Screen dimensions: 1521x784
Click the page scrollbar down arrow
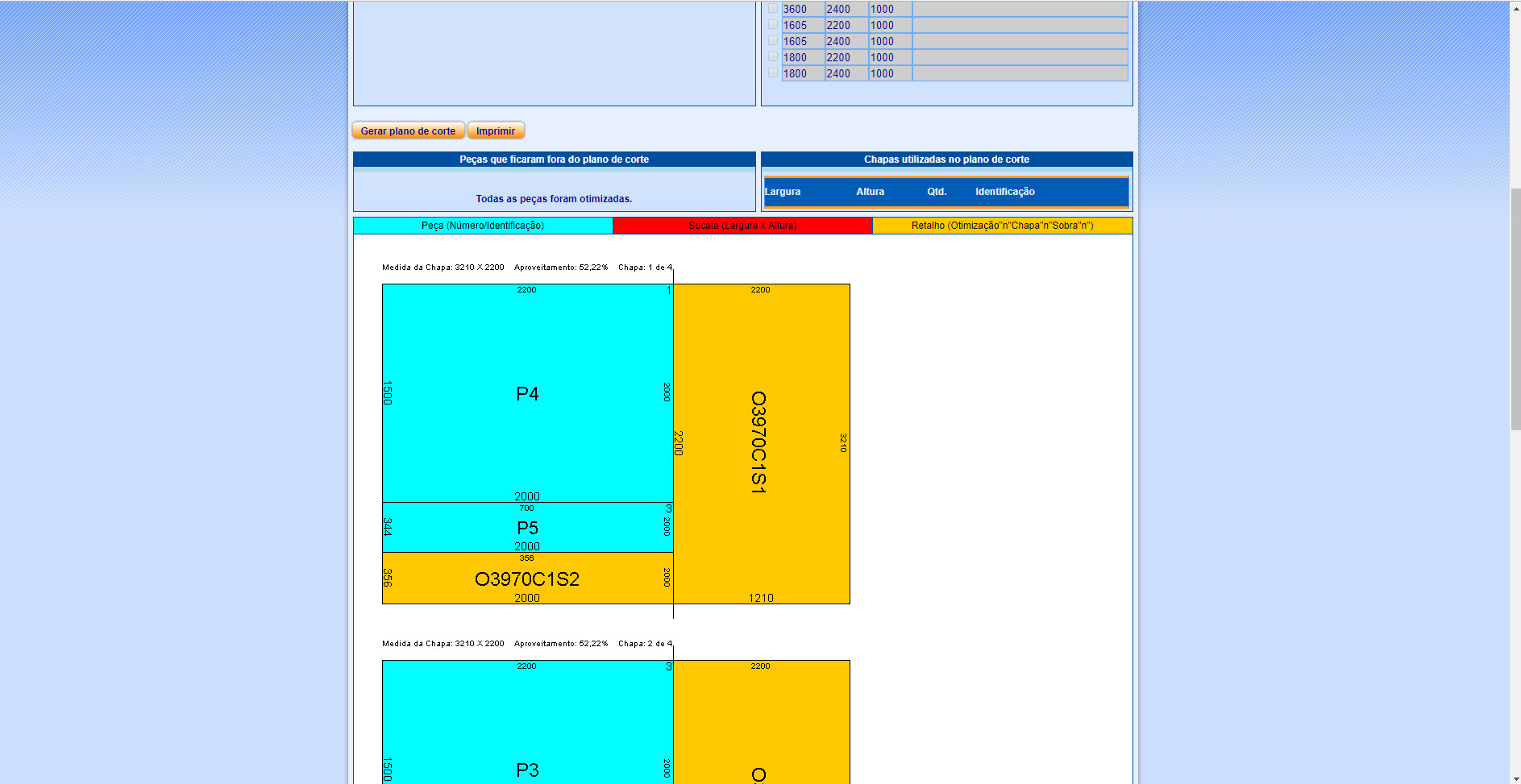click(1515, 778)
